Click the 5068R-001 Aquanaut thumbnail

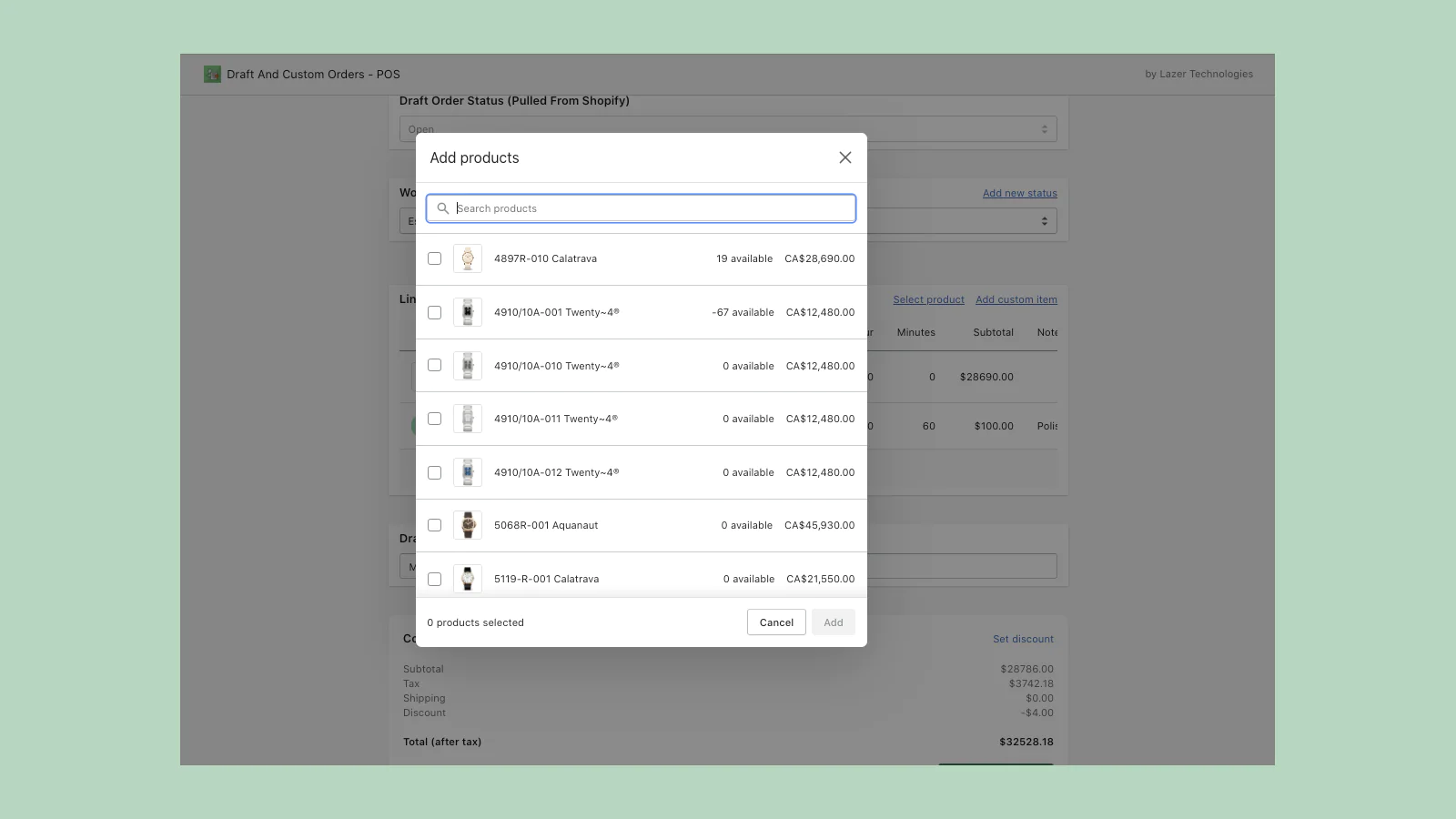click(x=468, y=525)
